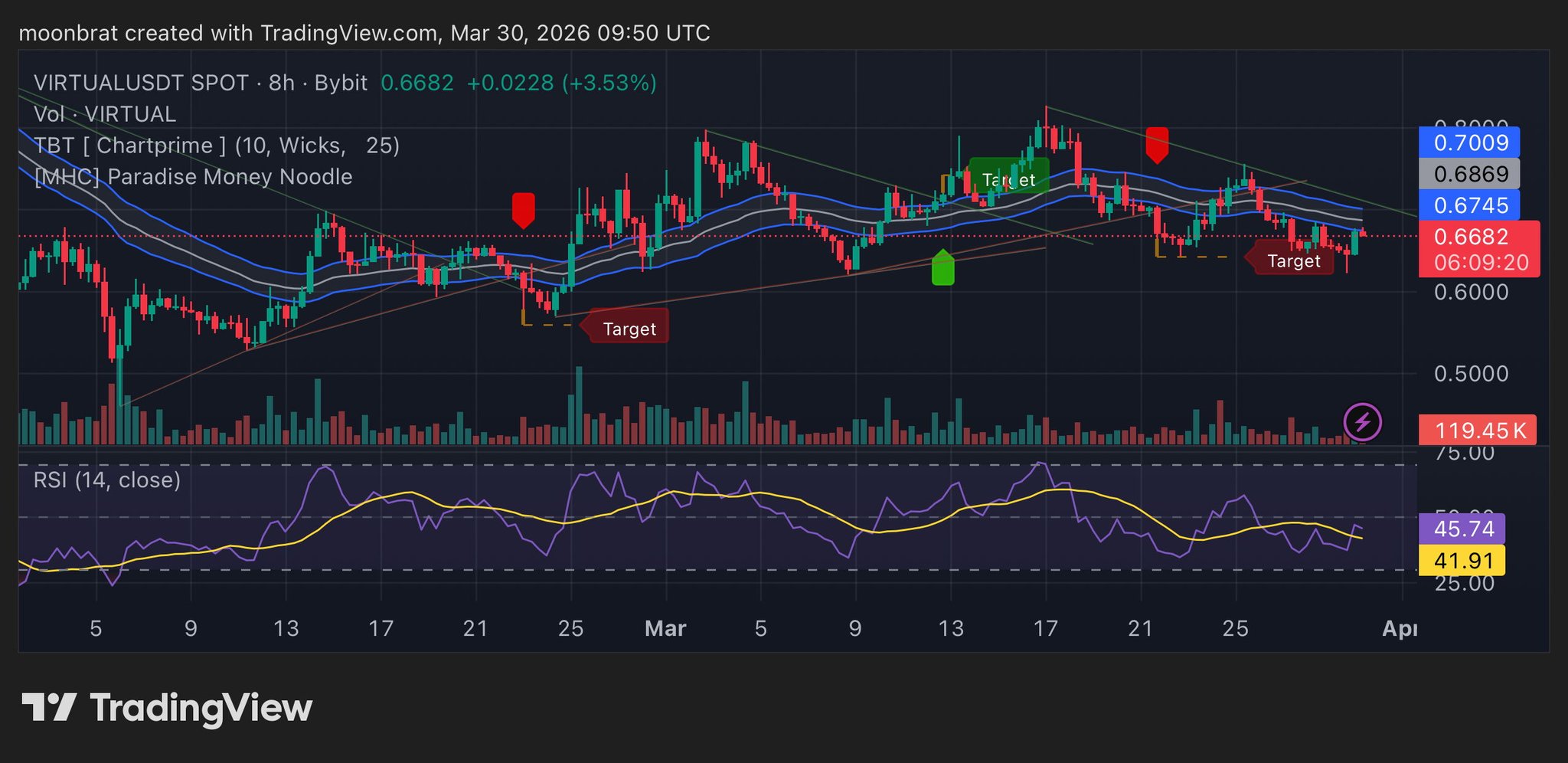
Task: Click the 41.91 RSI average label
Action: click(x=1462, y=561)
